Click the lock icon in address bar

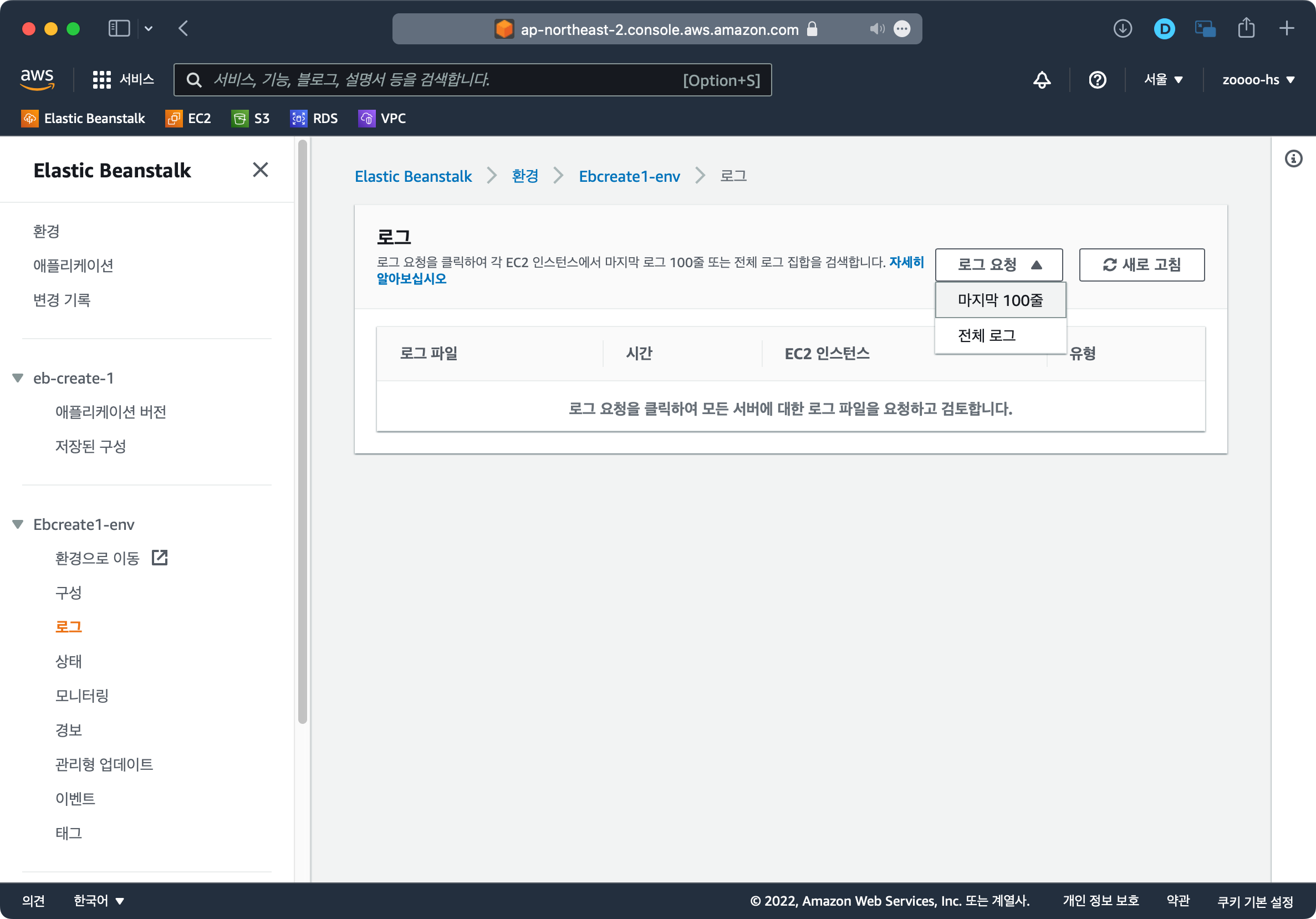click(x=812, y=29)
